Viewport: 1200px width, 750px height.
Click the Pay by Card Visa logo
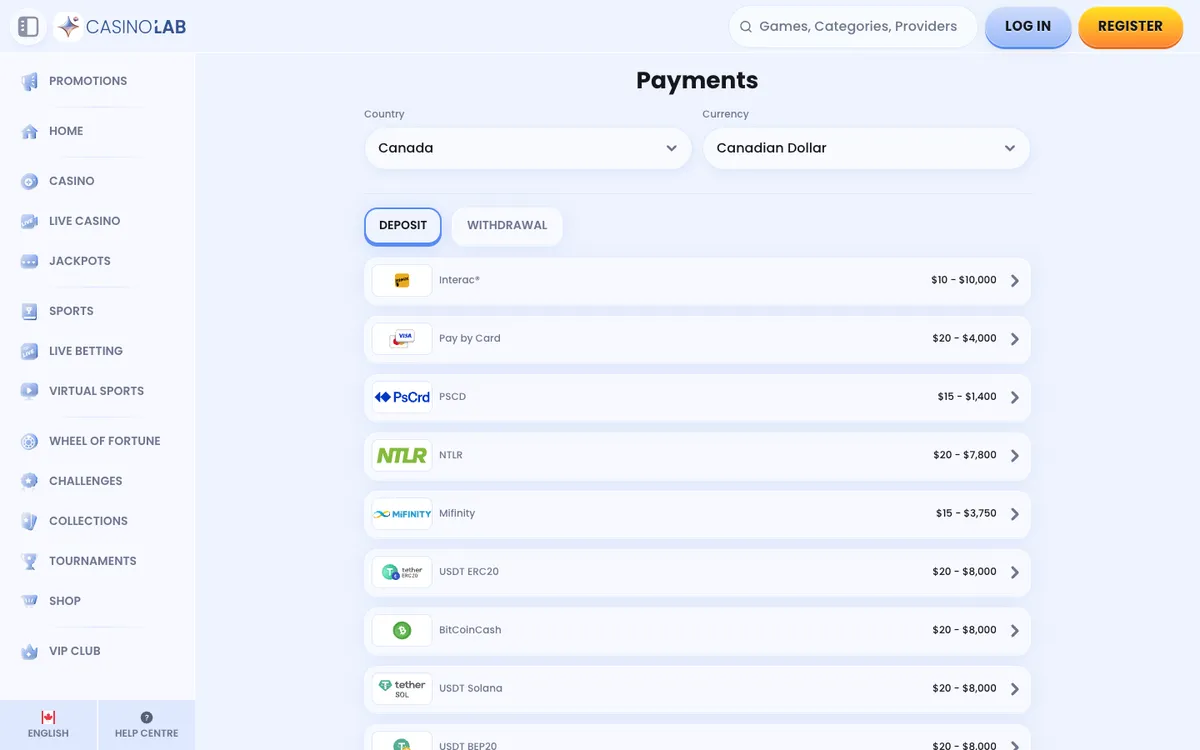coord(402,339)
